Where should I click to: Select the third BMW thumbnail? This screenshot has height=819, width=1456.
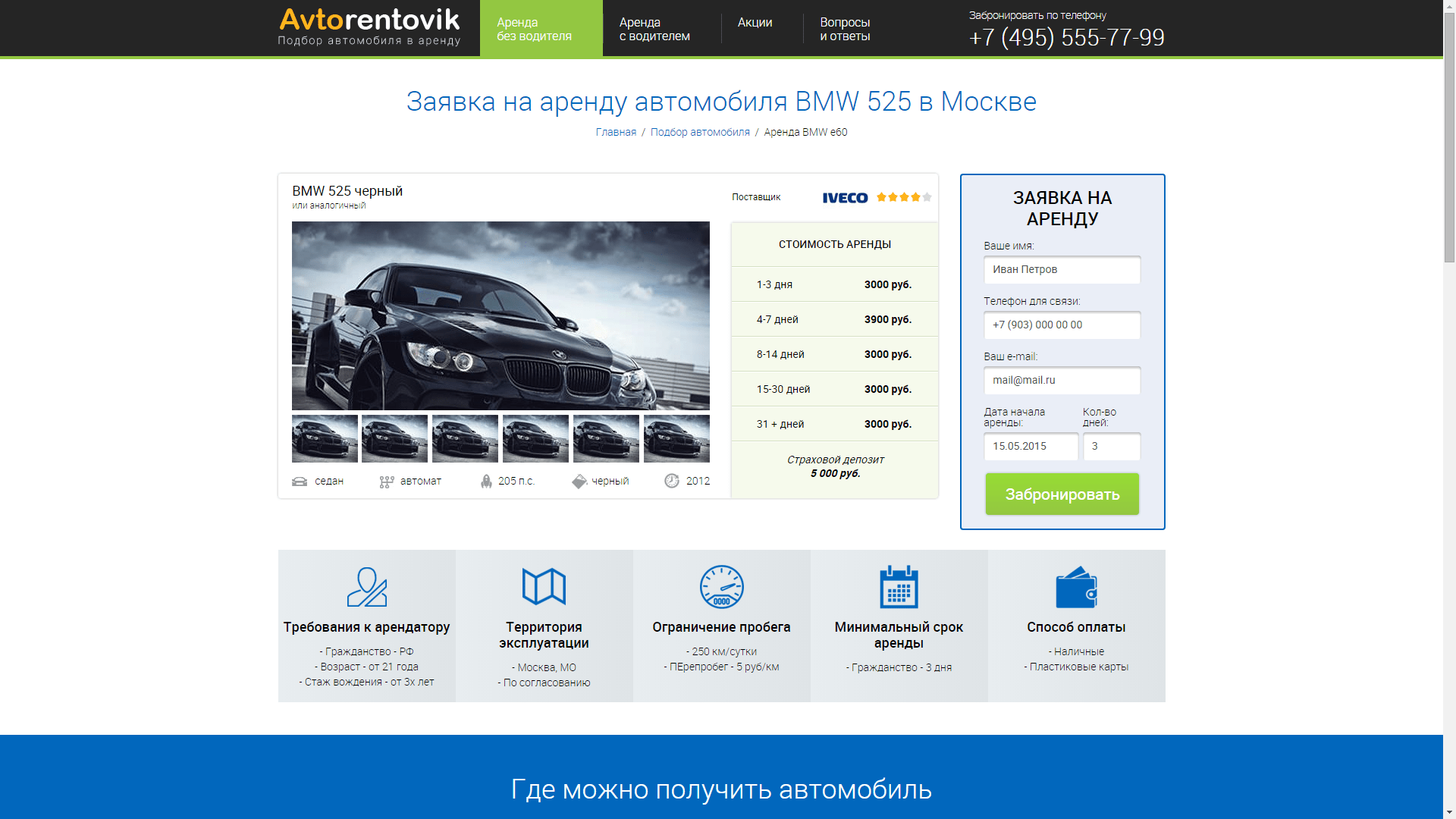click(466, 438)
